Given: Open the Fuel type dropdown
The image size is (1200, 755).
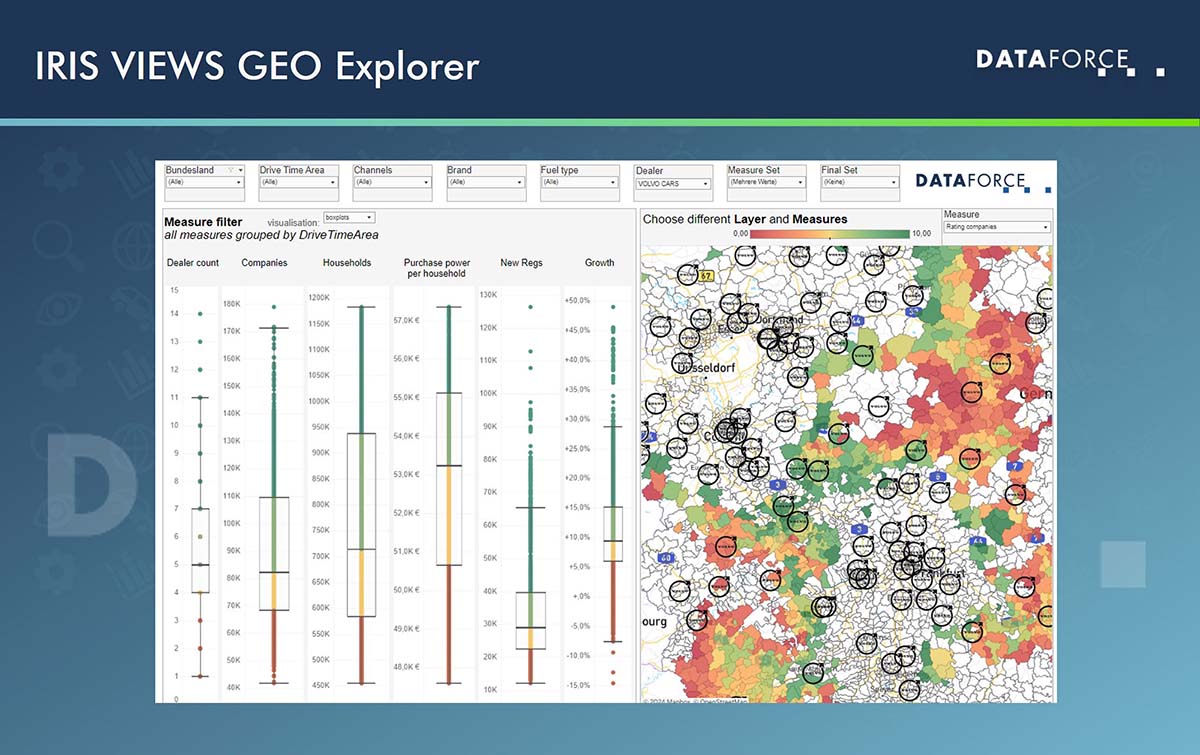Looking at the screenshot, I should point(580,183).
